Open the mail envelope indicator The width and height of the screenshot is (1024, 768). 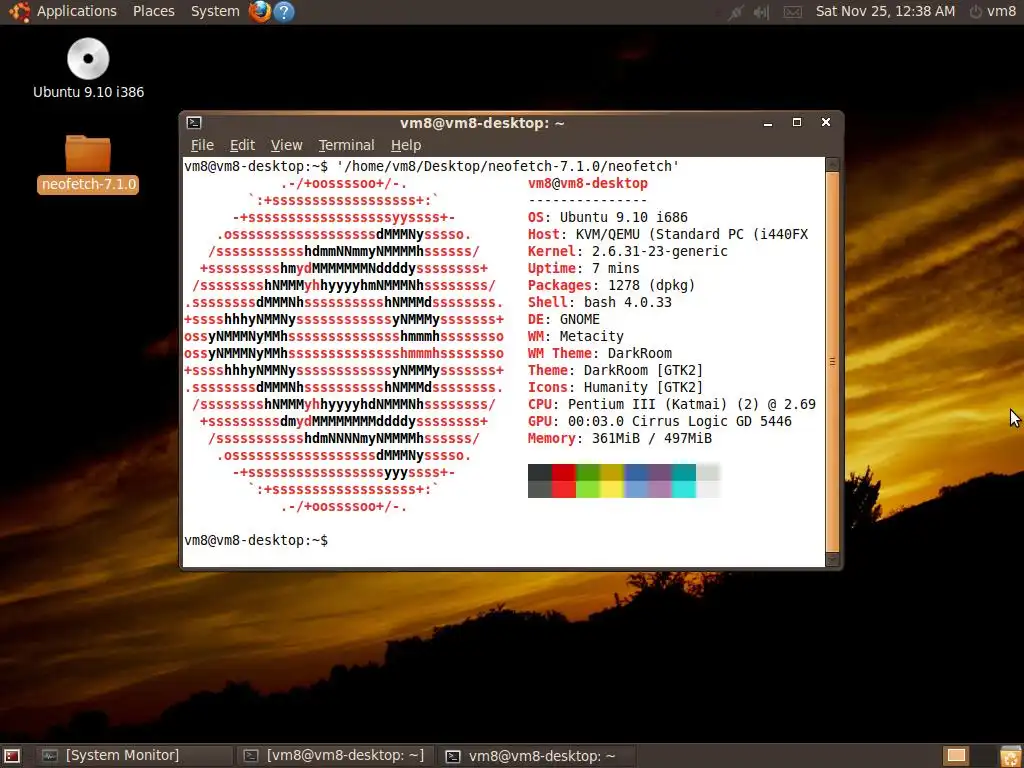click(x=792, y=12)
